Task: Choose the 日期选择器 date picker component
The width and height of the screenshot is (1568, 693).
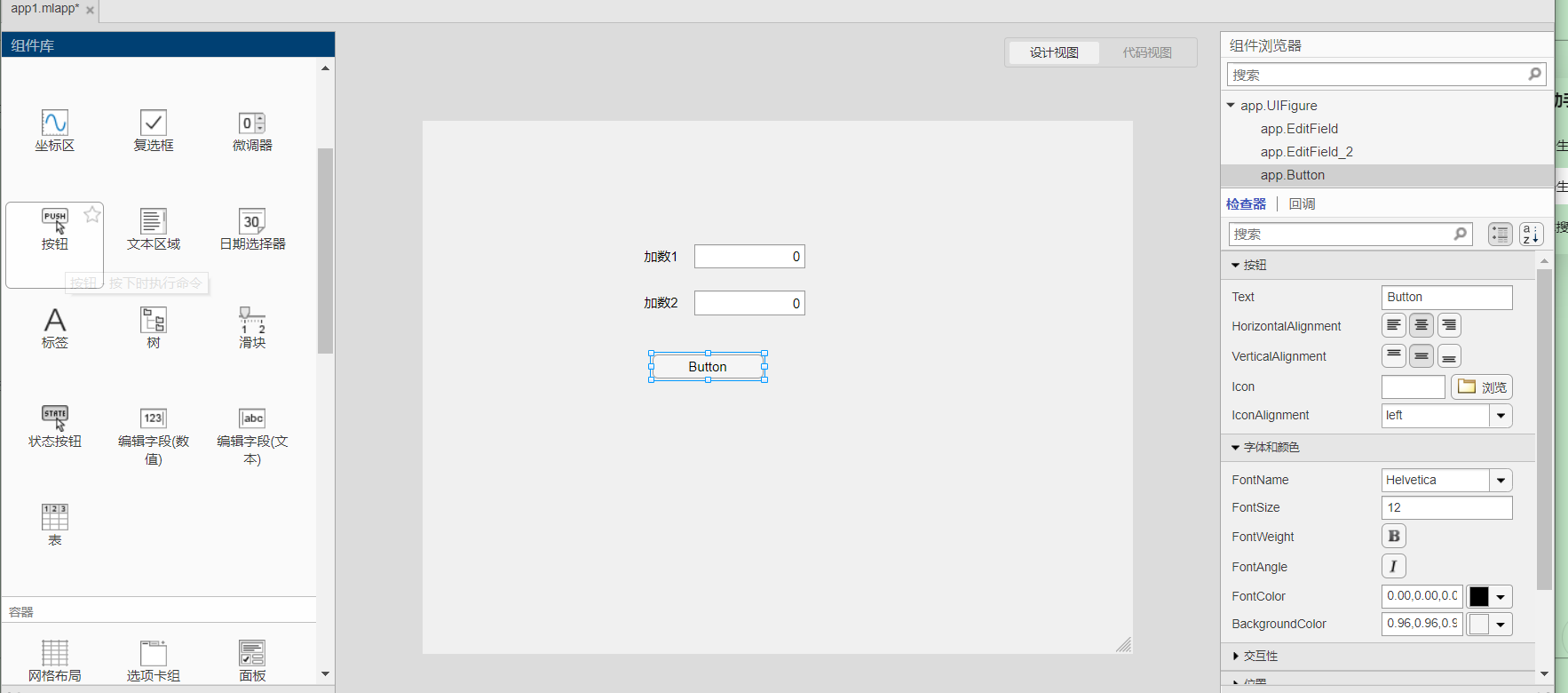Action: pos(252,229)
